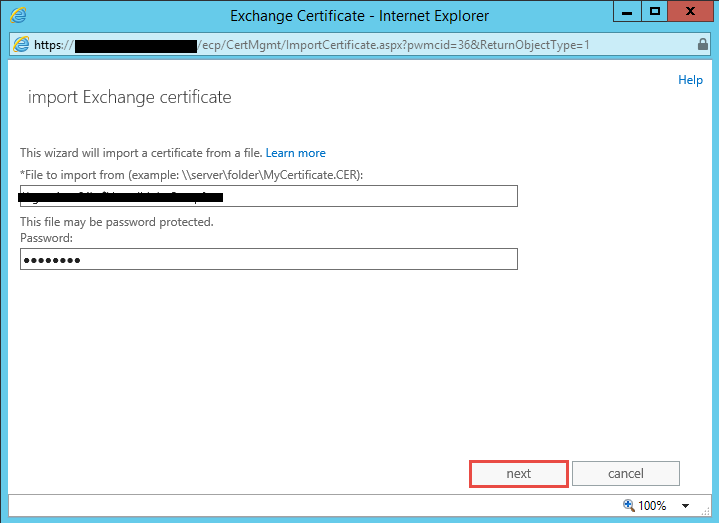Screen dimensions: 719x523
Task: Focus the file to import from field
Action: click(269, 196)
